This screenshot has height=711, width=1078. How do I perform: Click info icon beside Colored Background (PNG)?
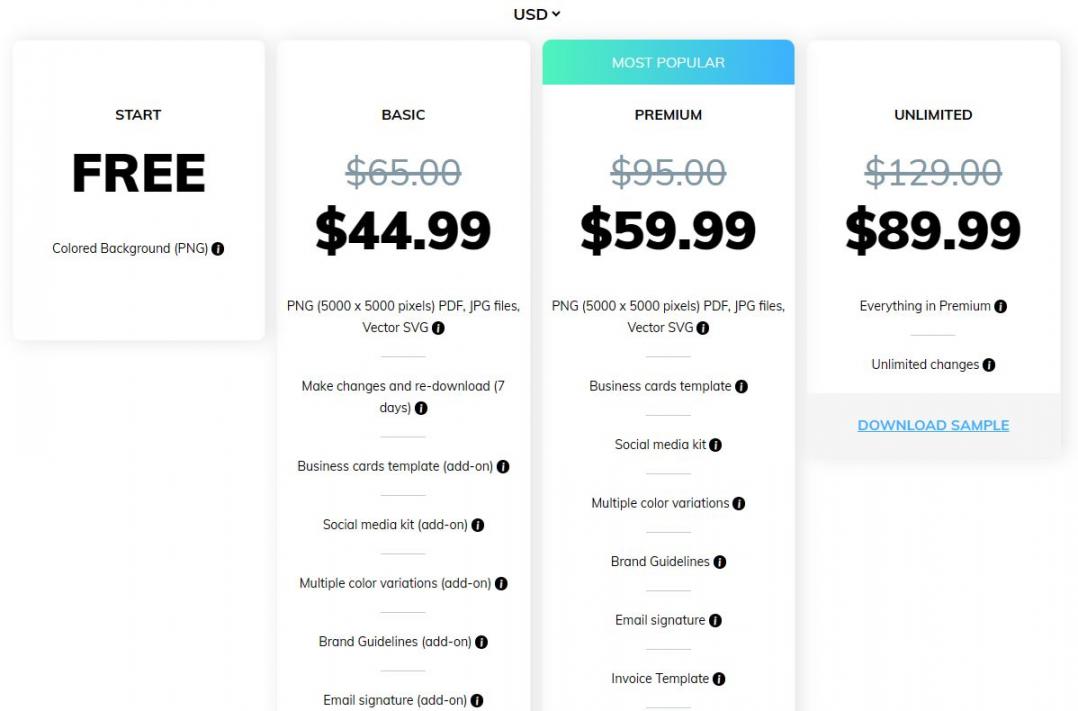coord(218,249)
